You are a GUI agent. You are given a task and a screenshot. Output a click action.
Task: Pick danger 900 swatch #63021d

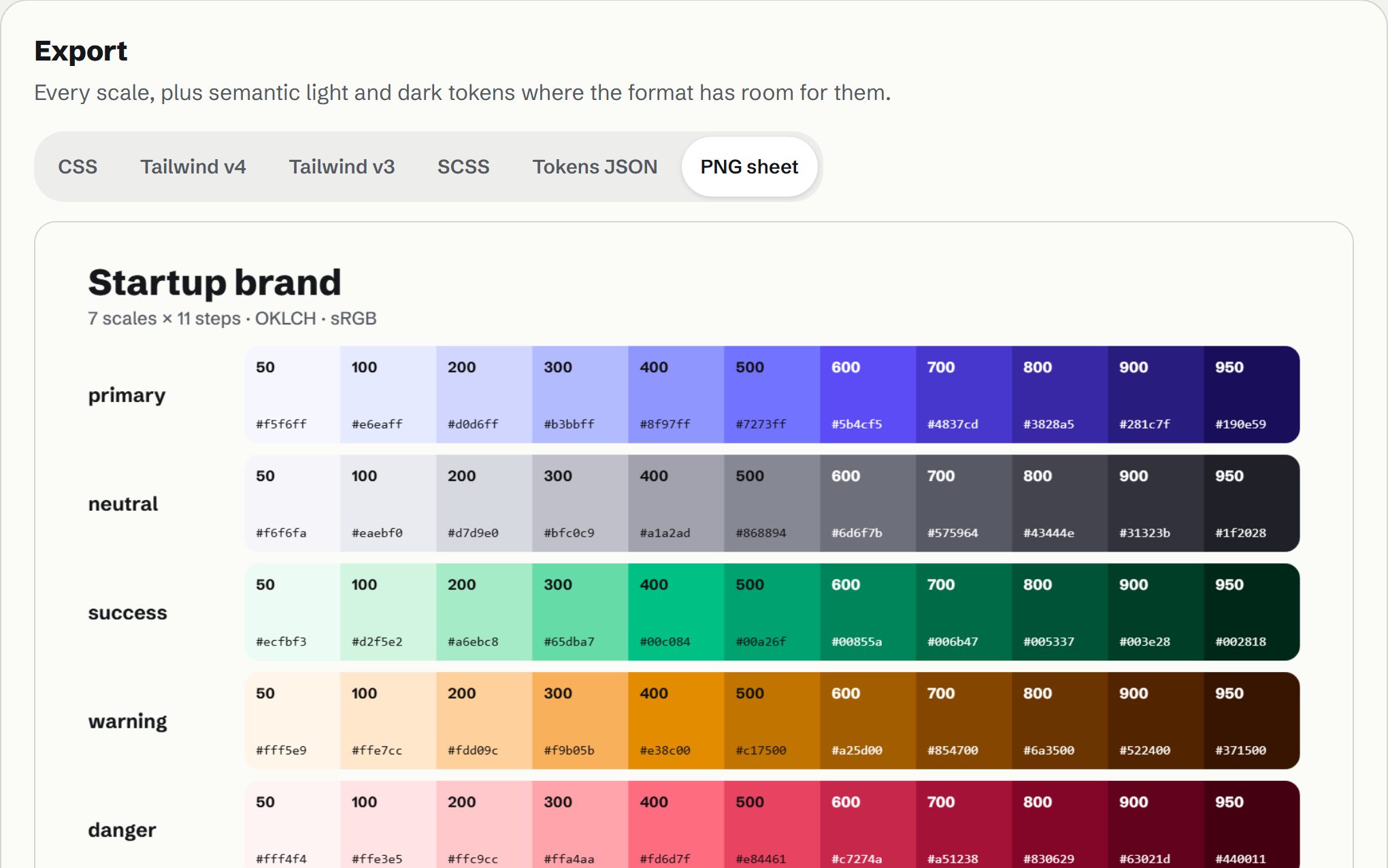1156,824
